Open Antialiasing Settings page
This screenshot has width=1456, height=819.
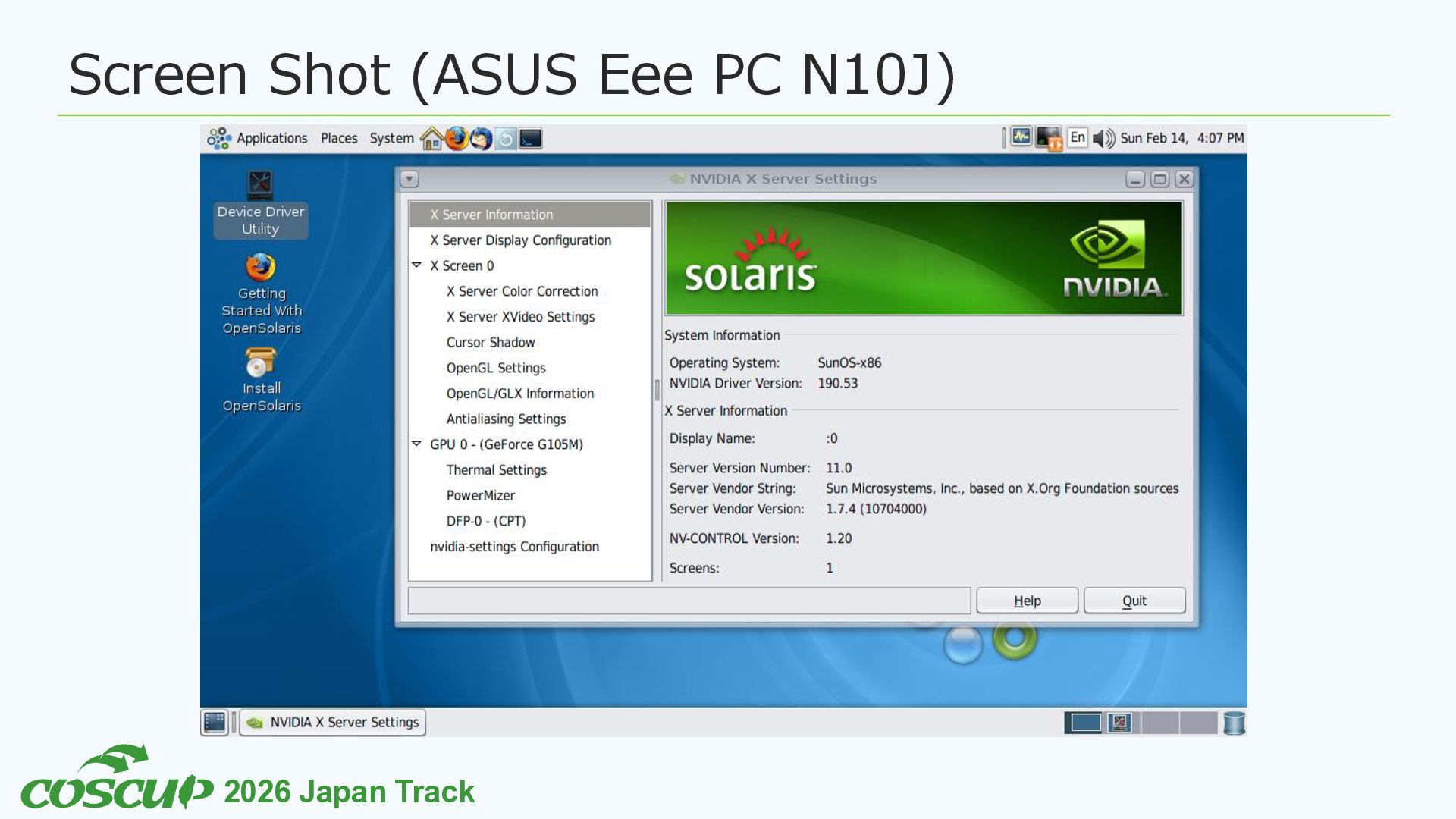pyautogui.click(x=506, y=419)
